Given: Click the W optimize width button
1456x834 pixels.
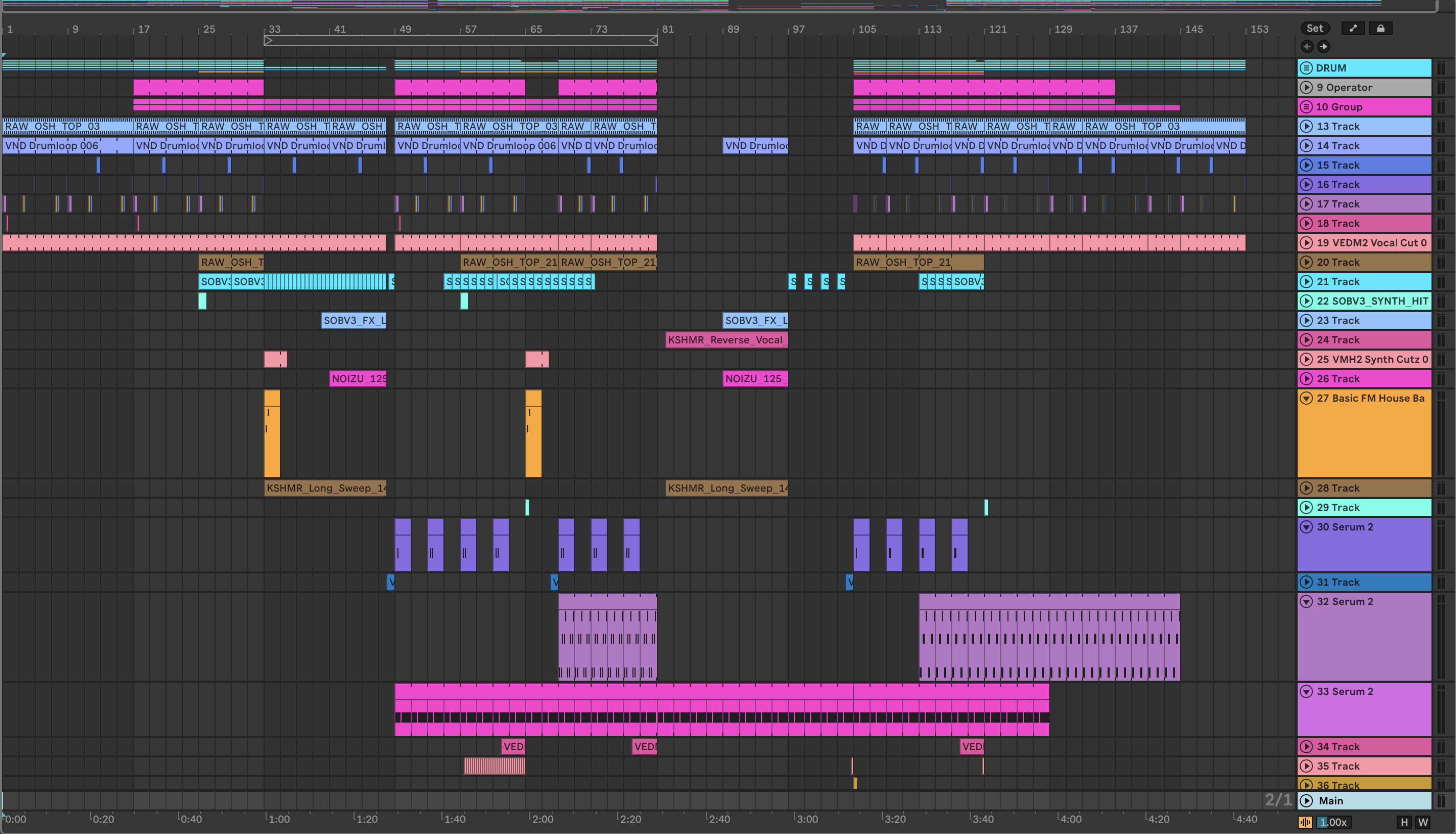Looking at the screenshot, I should [x=1423, y=823].
